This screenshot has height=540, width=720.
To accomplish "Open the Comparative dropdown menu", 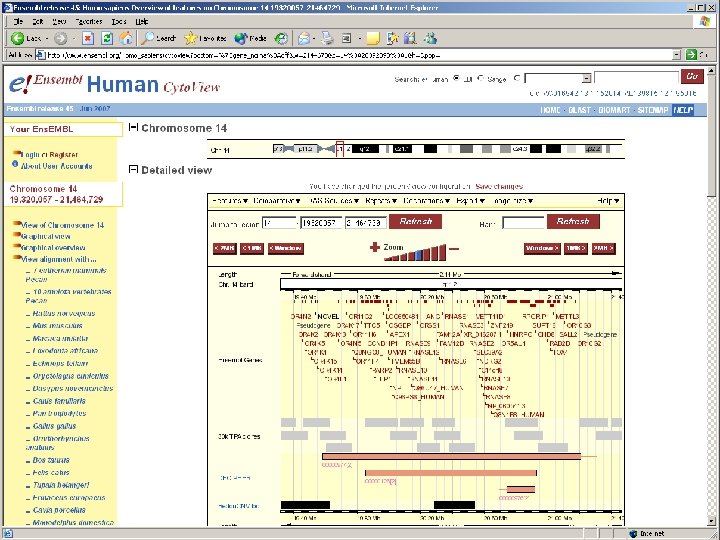I will 277,201.
